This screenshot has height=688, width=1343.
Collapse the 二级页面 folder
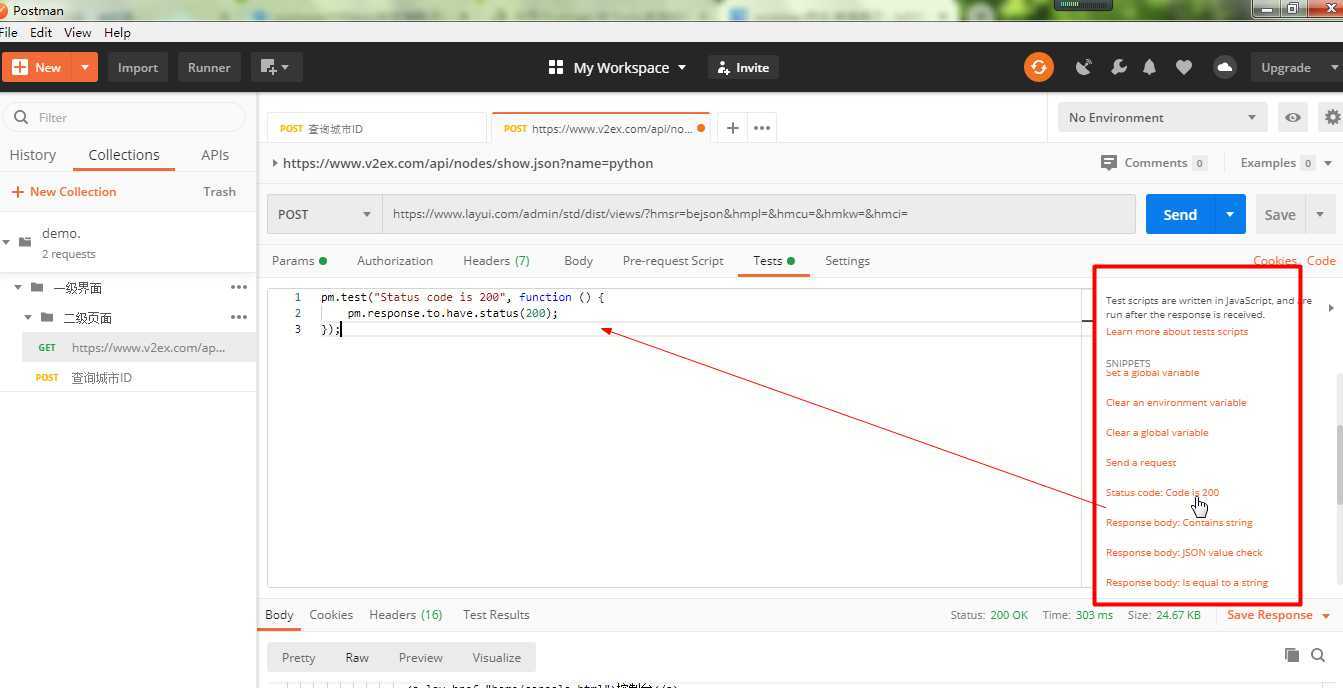[28, 317]
